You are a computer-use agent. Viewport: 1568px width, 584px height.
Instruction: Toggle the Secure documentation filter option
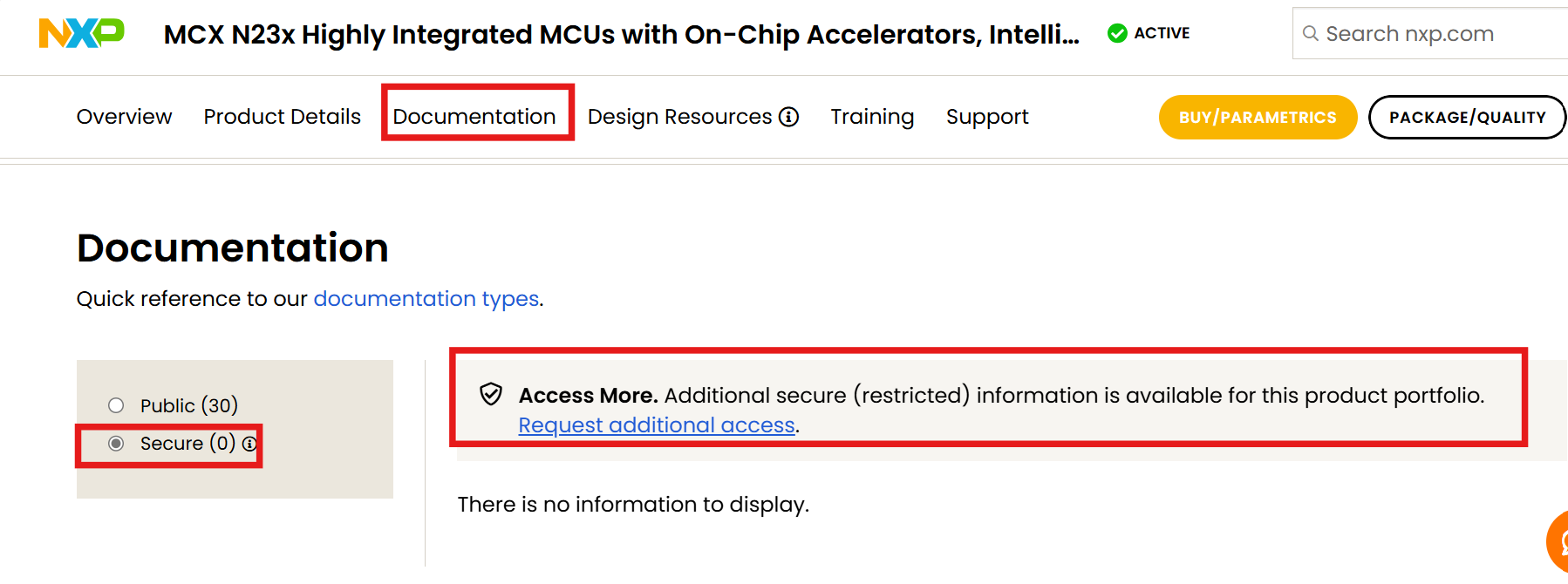118,443
